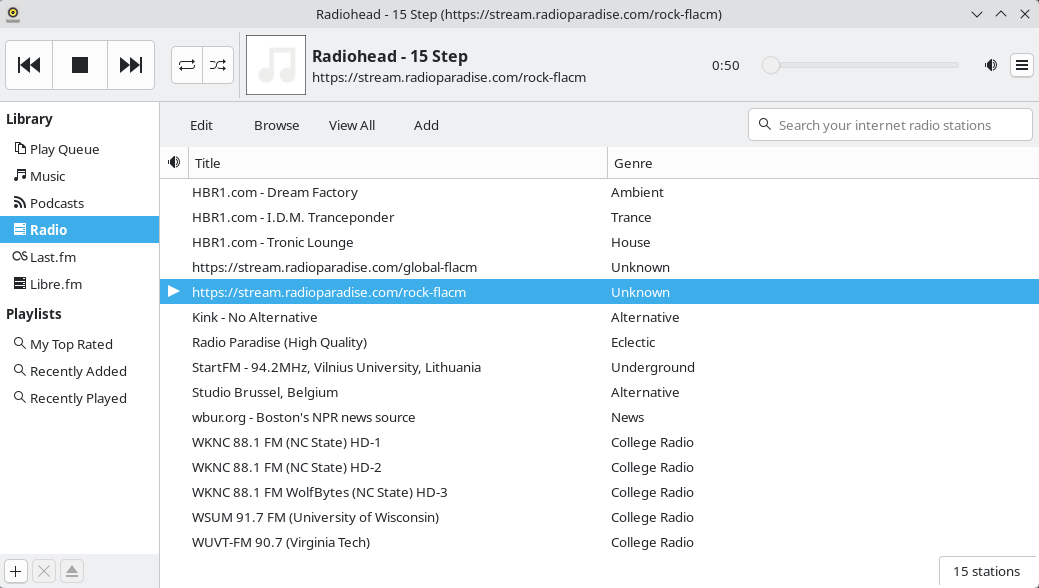Click the Eclectic genre cell
Screen dimensions: 1039x588
click(633, 343)
